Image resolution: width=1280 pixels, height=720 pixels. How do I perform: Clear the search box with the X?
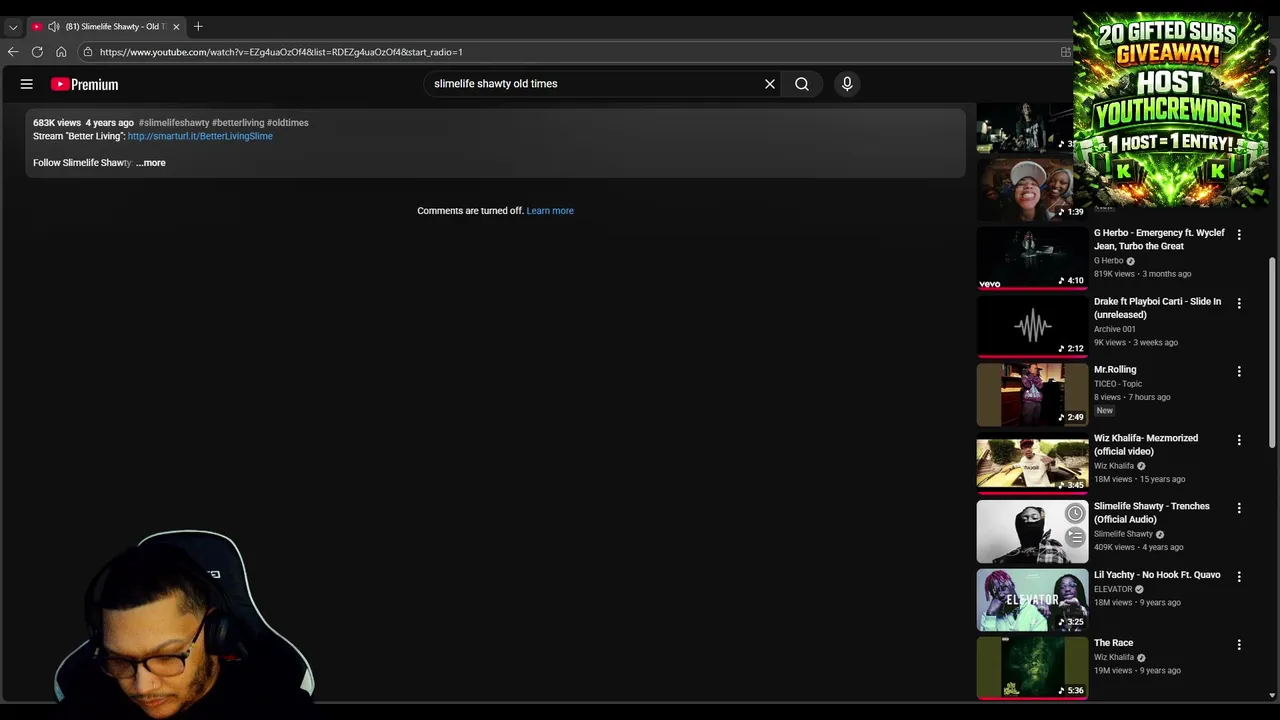pos(770,84)
